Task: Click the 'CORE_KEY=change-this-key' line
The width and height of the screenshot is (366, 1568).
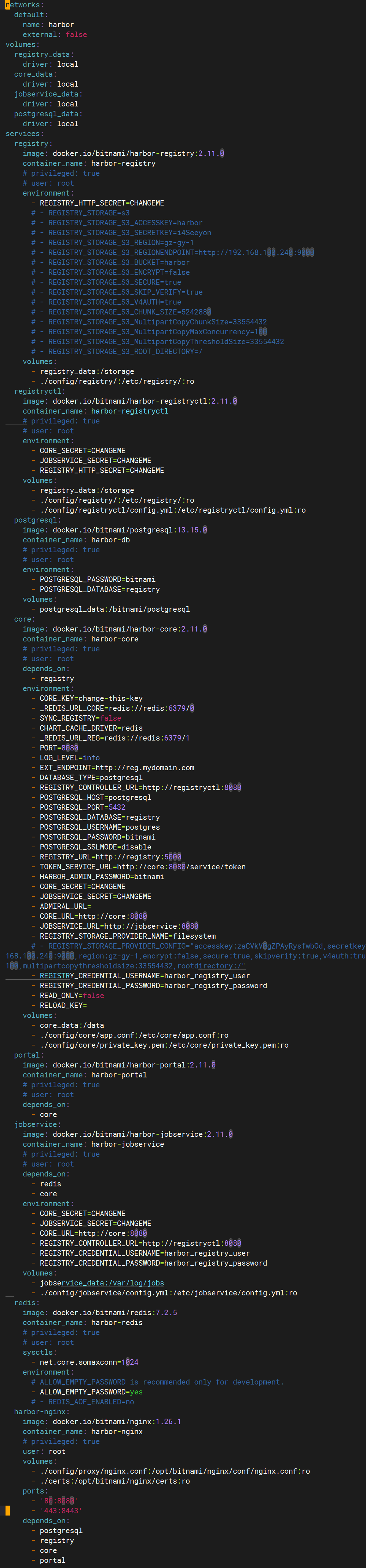Action: pos(87,698)
